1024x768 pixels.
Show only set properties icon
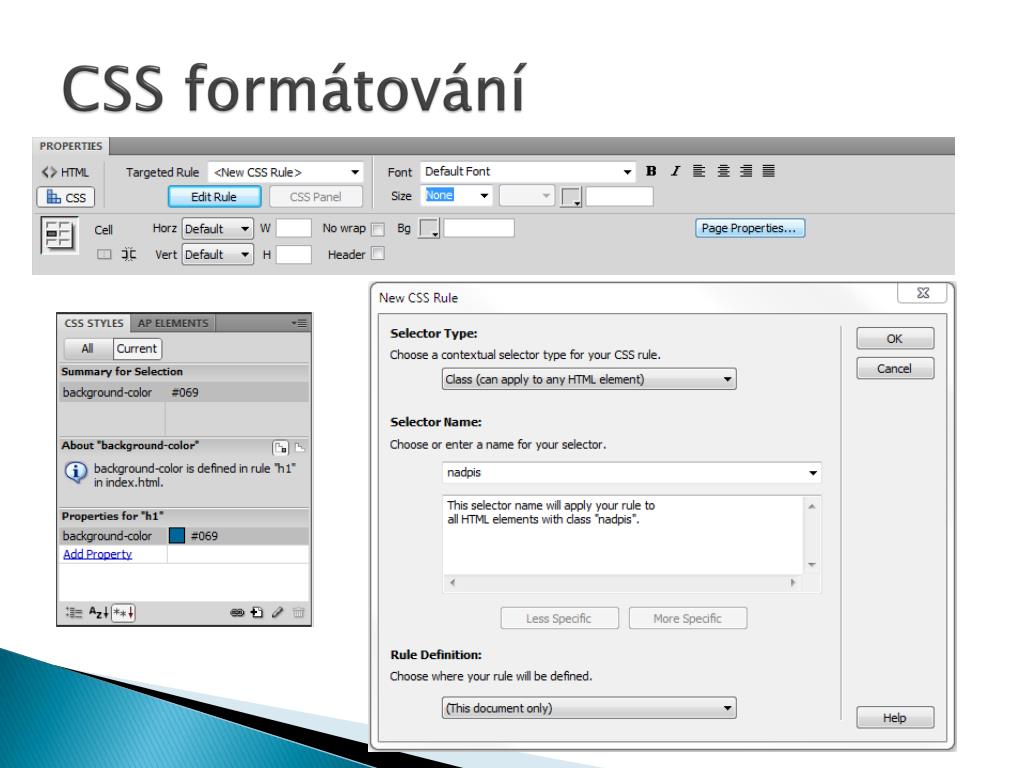point(123,613)
